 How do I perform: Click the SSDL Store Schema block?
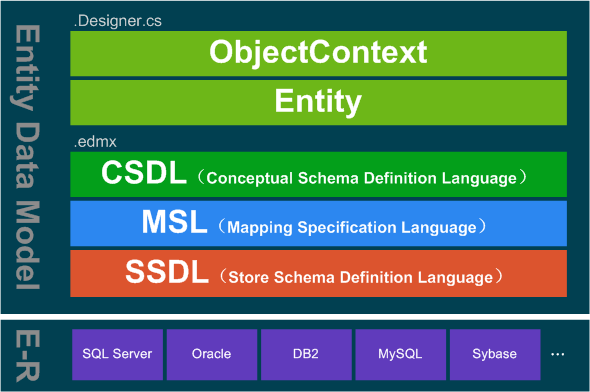tap(318, 273)
